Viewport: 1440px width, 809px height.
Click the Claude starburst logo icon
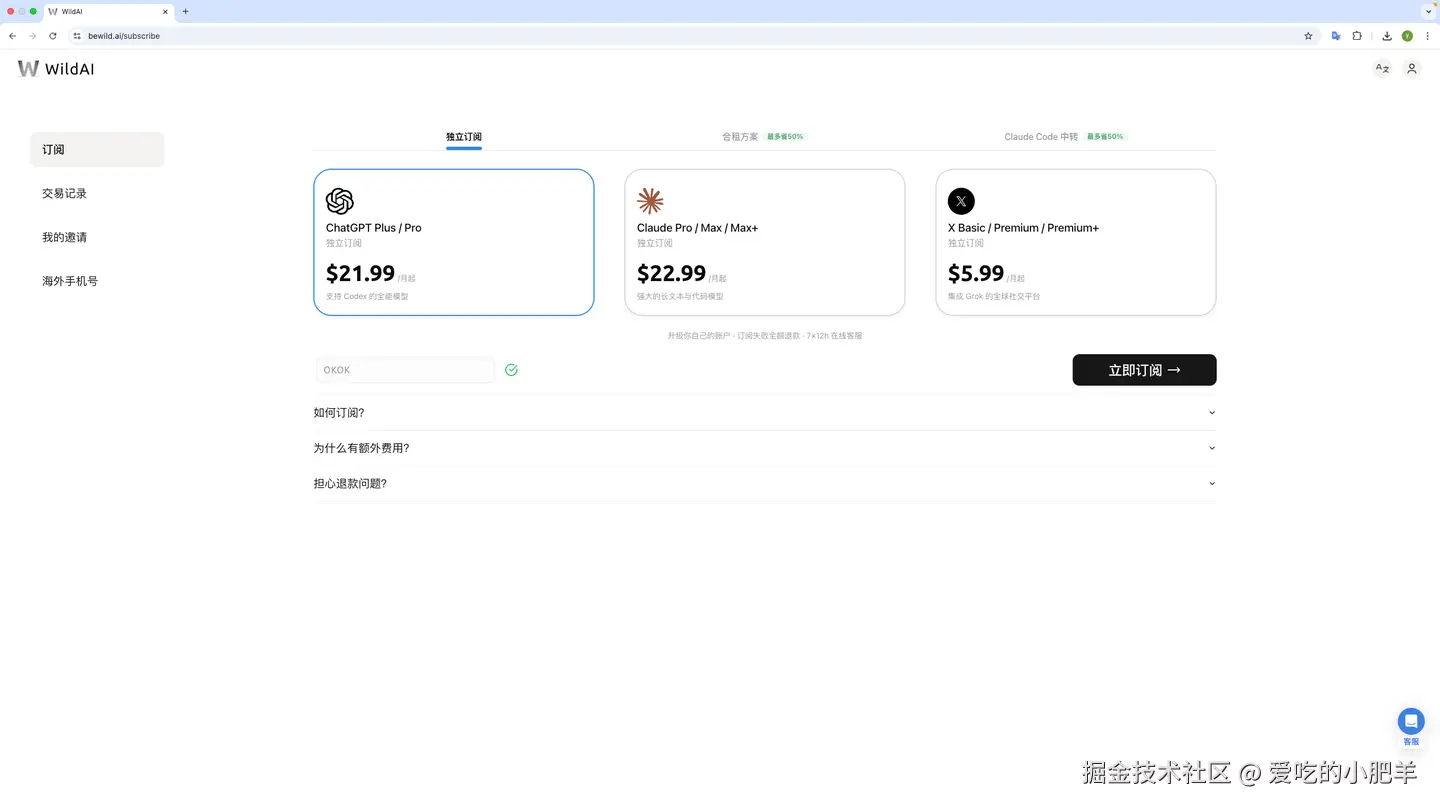650,201
